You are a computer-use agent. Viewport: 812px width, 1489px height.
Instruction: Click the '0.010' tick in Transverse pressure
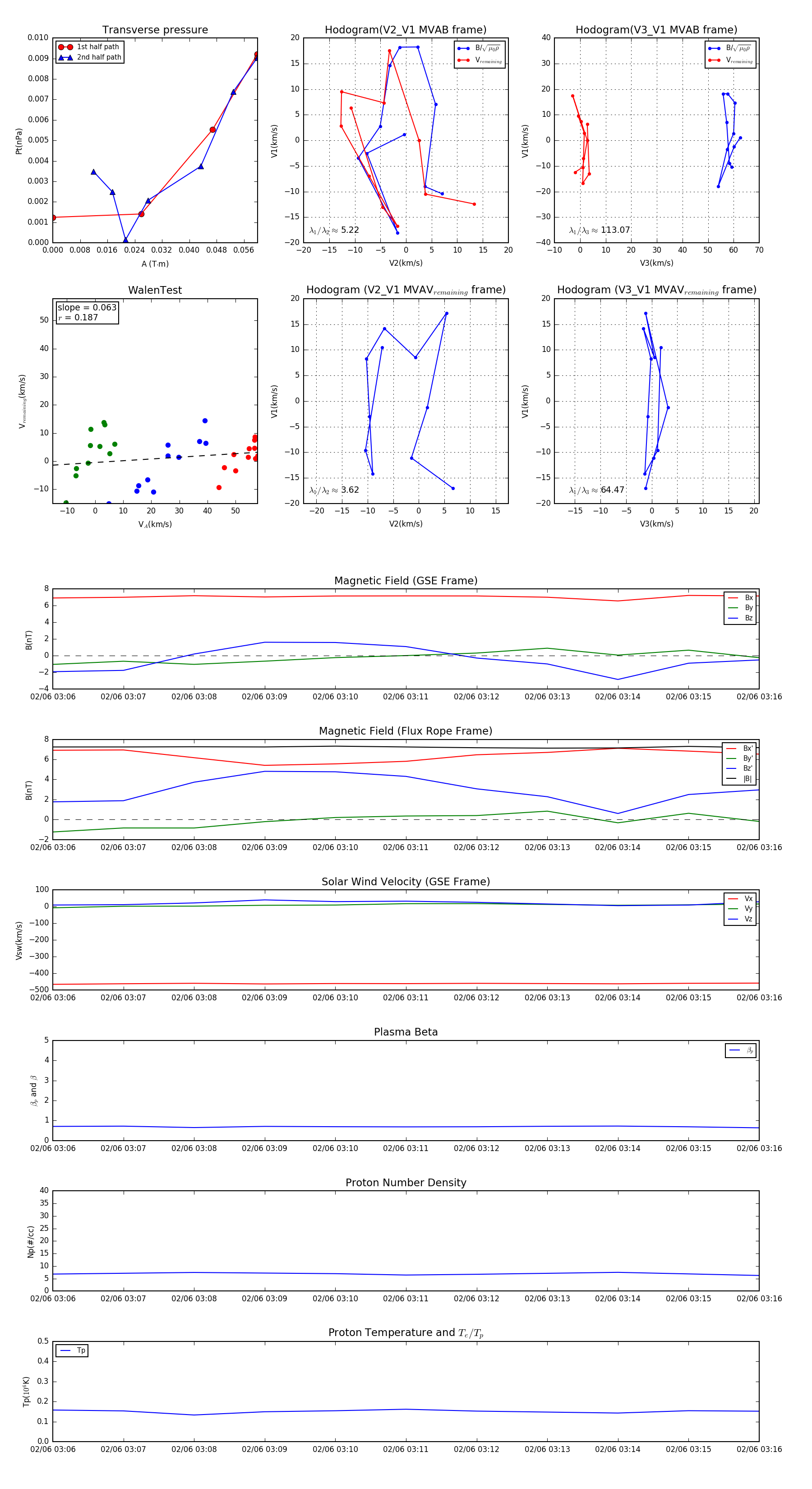[x=38, y=37]
